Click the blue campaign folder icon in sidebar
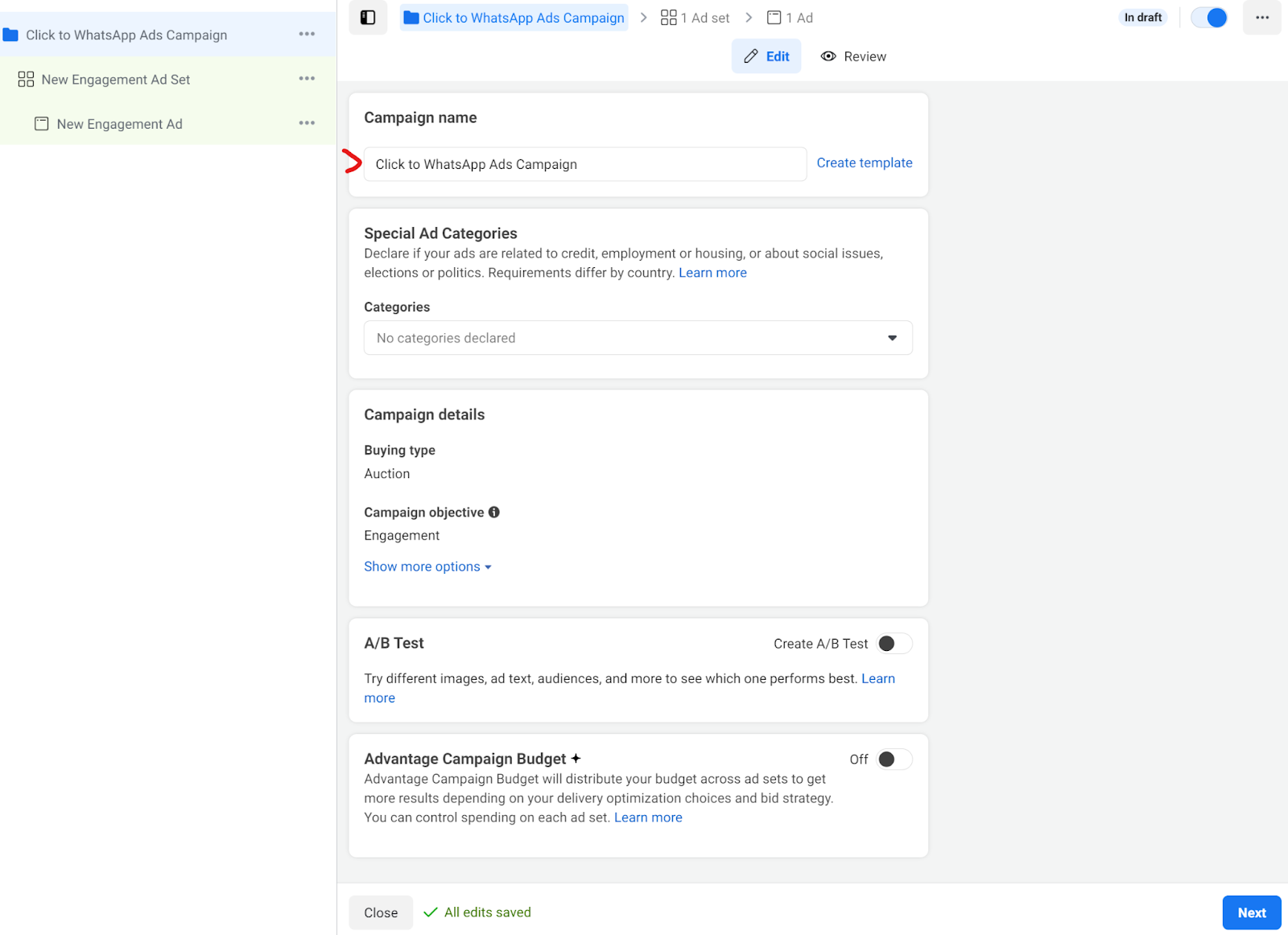1288x935 pixels. click(x=11, y=34)
